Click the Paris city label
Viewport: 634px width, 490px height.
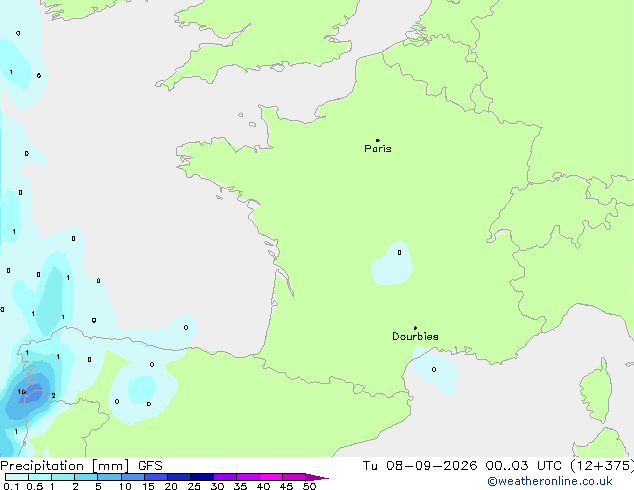coord(378,148)
